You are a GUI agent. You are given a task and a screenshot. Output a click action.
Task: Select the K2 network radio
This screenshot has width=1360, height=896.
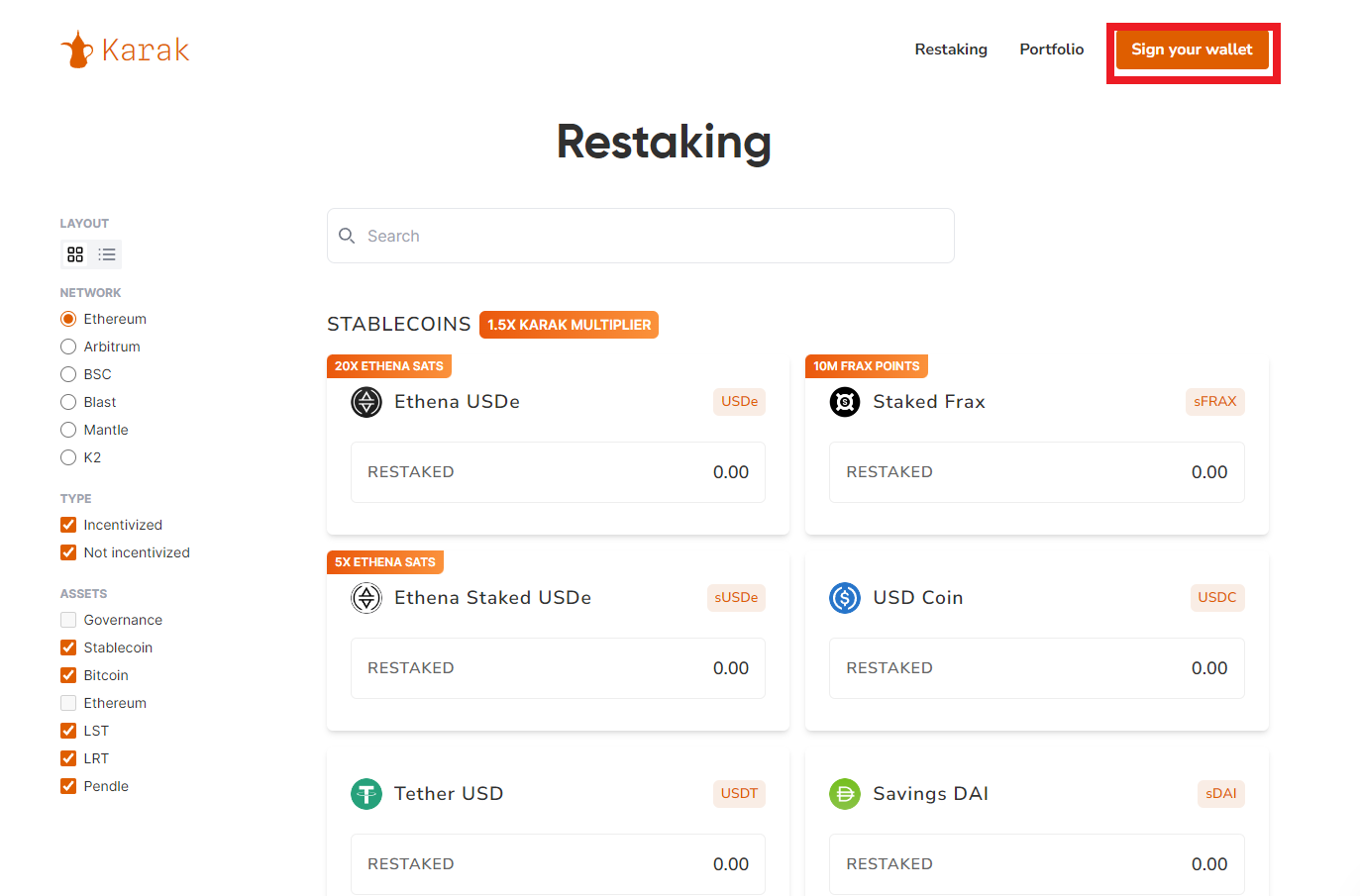68,457
